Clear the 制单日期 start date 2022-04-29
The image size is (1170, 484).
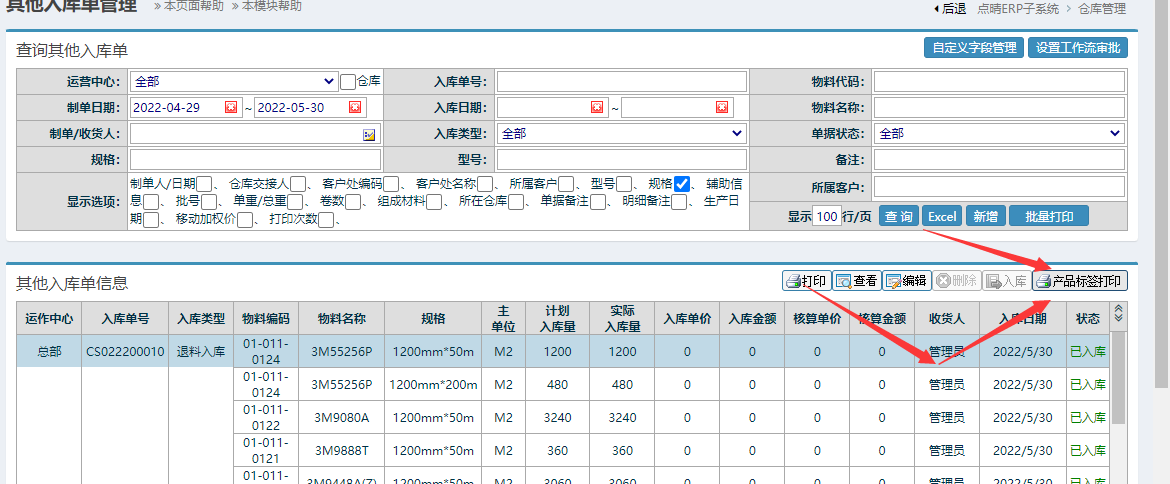[231, 108]
